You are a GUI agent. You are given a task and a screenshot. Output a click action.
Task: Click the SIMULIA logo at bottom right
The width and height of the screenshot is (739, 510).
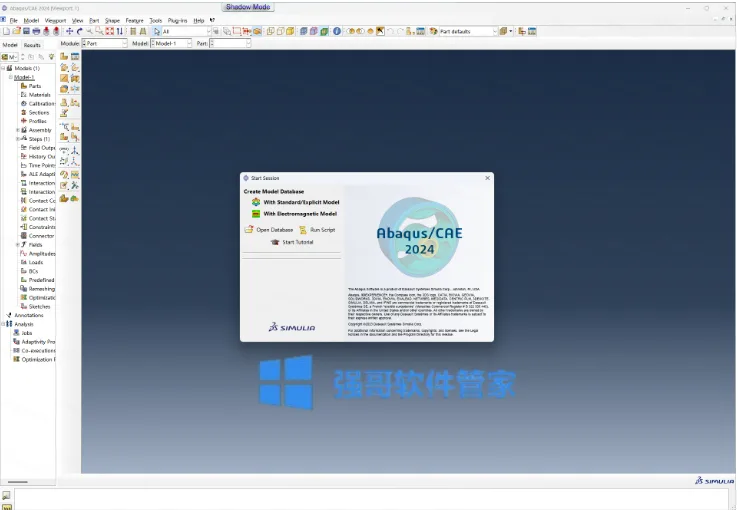click(714, 481)
